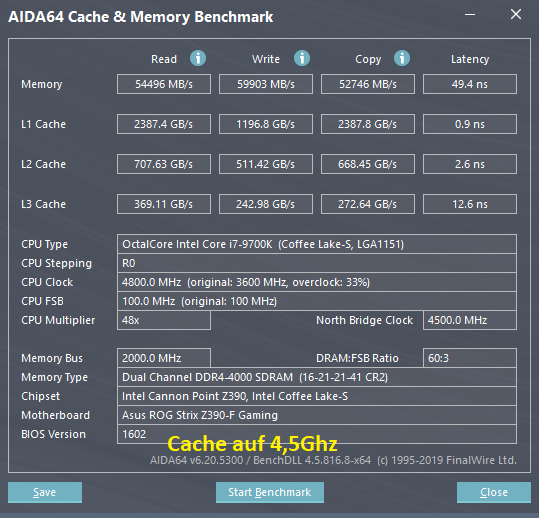The height and width of the screenshot is (518, 539).
Task: Click the North Bridge Clock 4500.0 MHz field
Action: tap(470, 320)
